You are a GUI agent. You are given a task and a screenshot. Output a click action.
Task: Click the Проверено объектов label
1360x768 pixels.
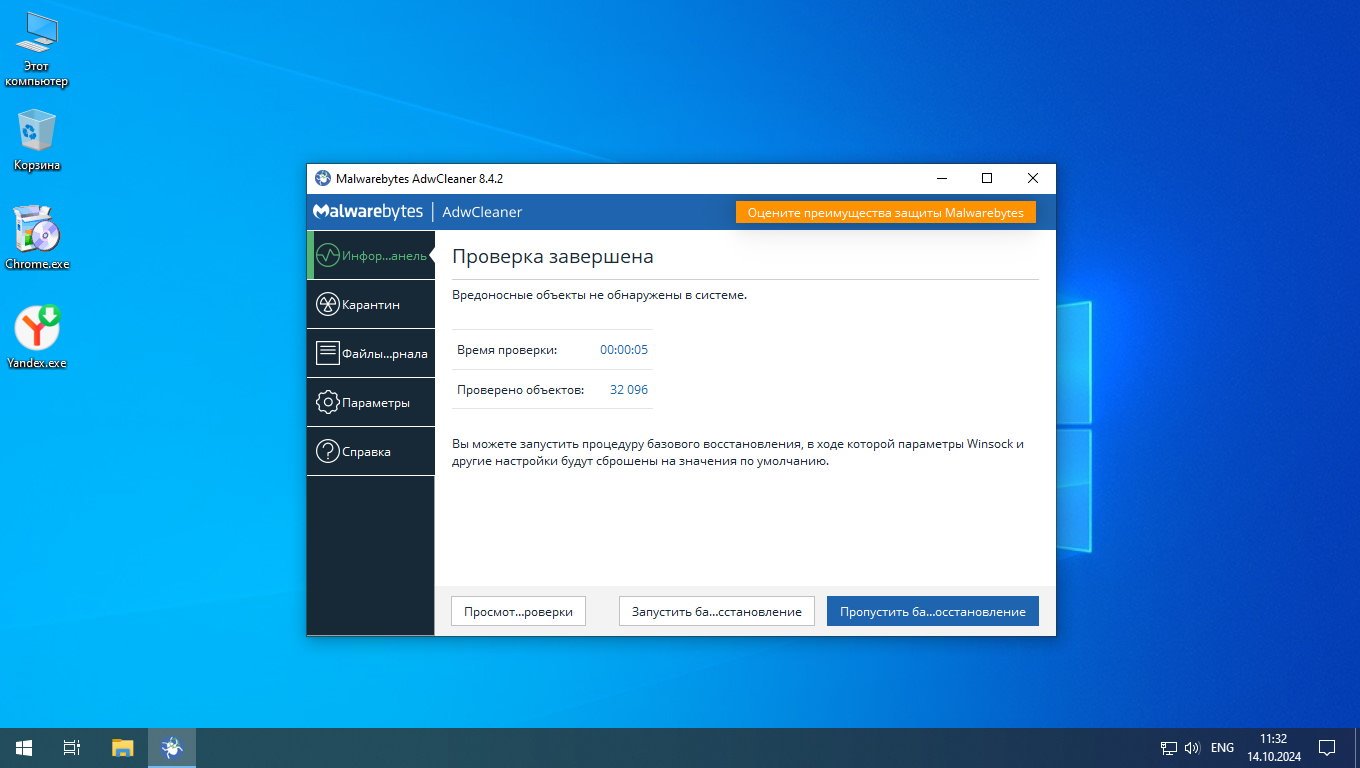[x=520, y=389]
